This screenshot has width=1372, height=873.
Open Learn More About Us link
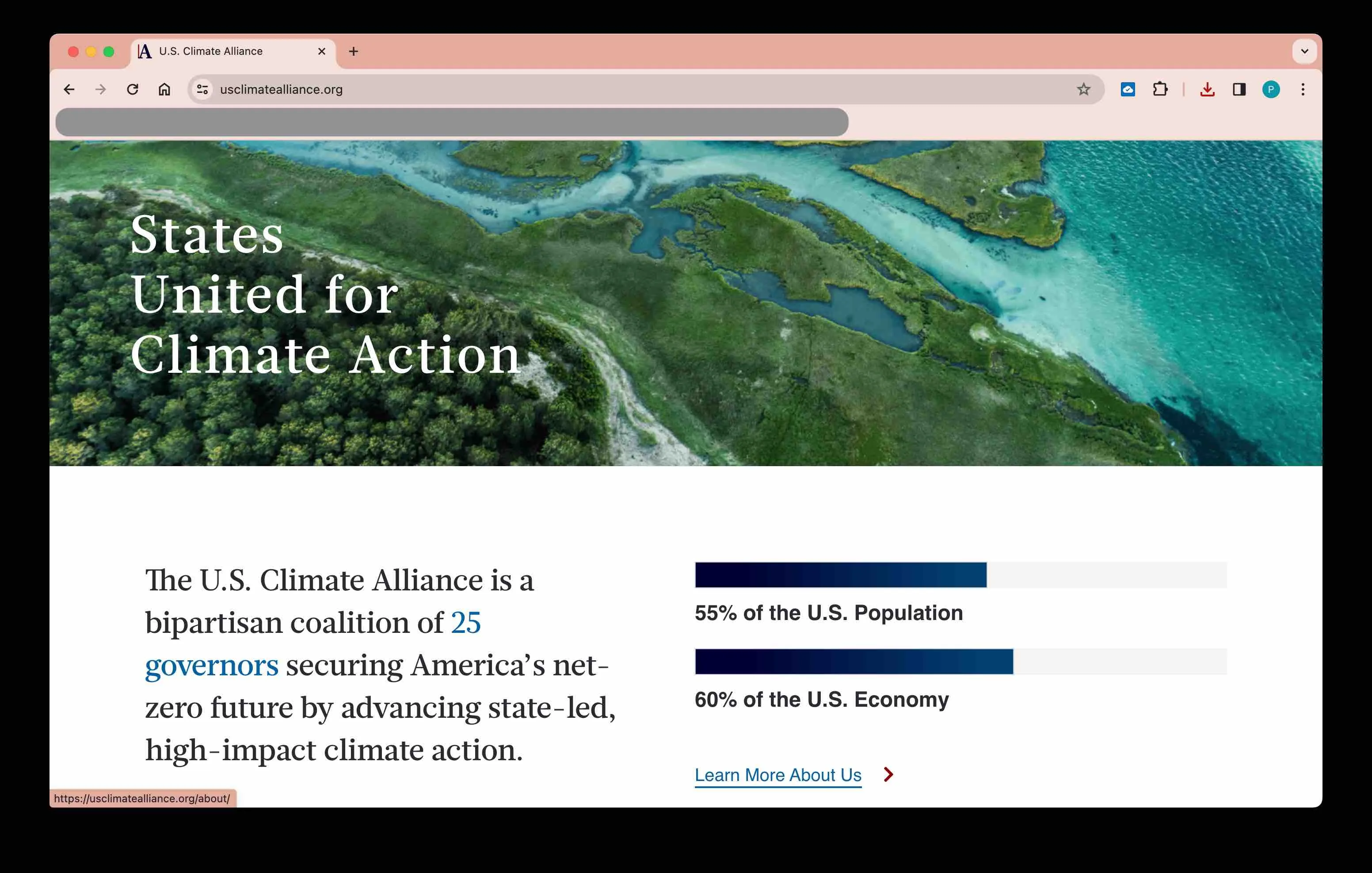click(778, 775)
